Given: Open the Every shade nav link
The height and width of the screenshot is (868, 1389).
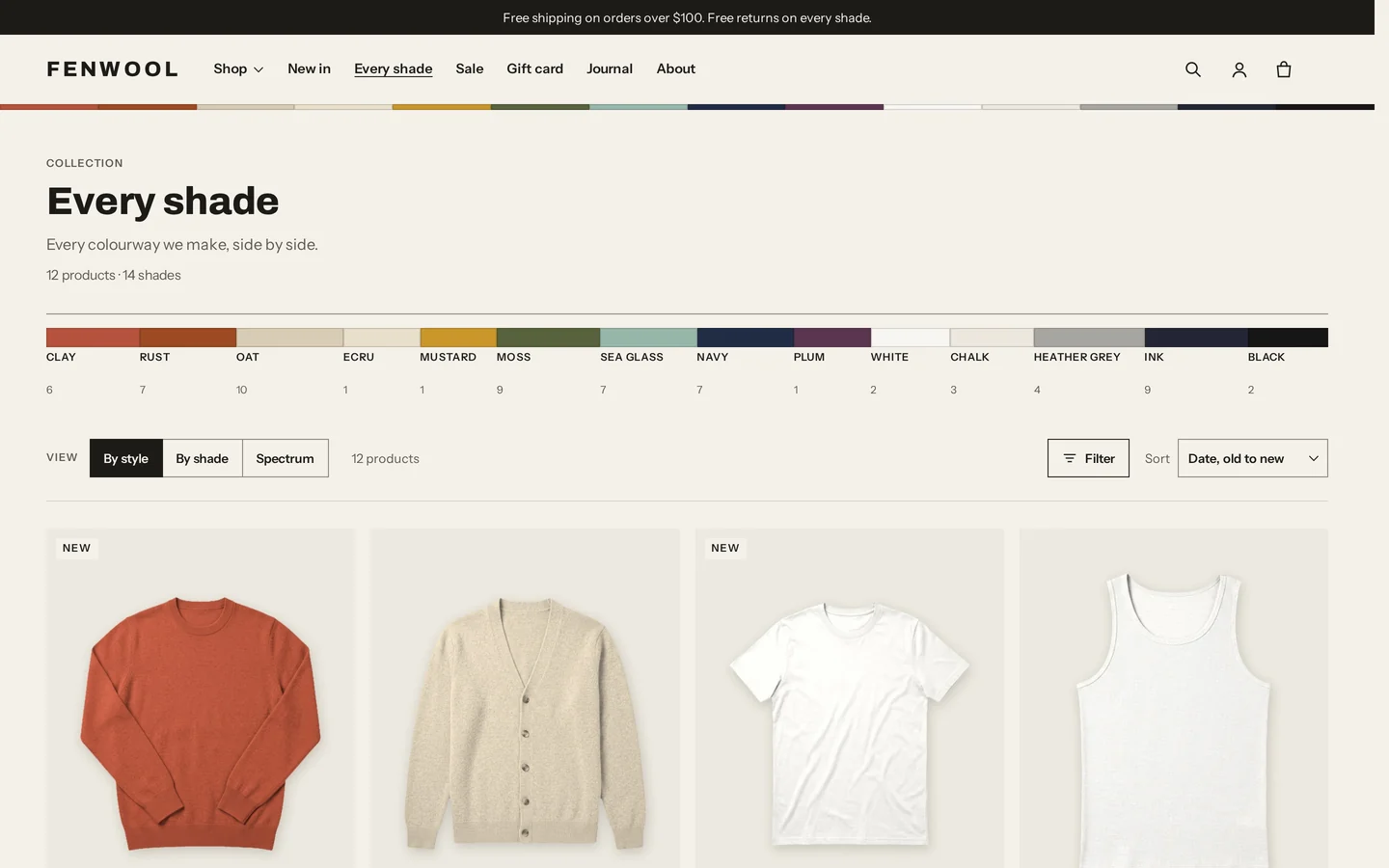Looking at the screenshot, I should tap(394, 68).
